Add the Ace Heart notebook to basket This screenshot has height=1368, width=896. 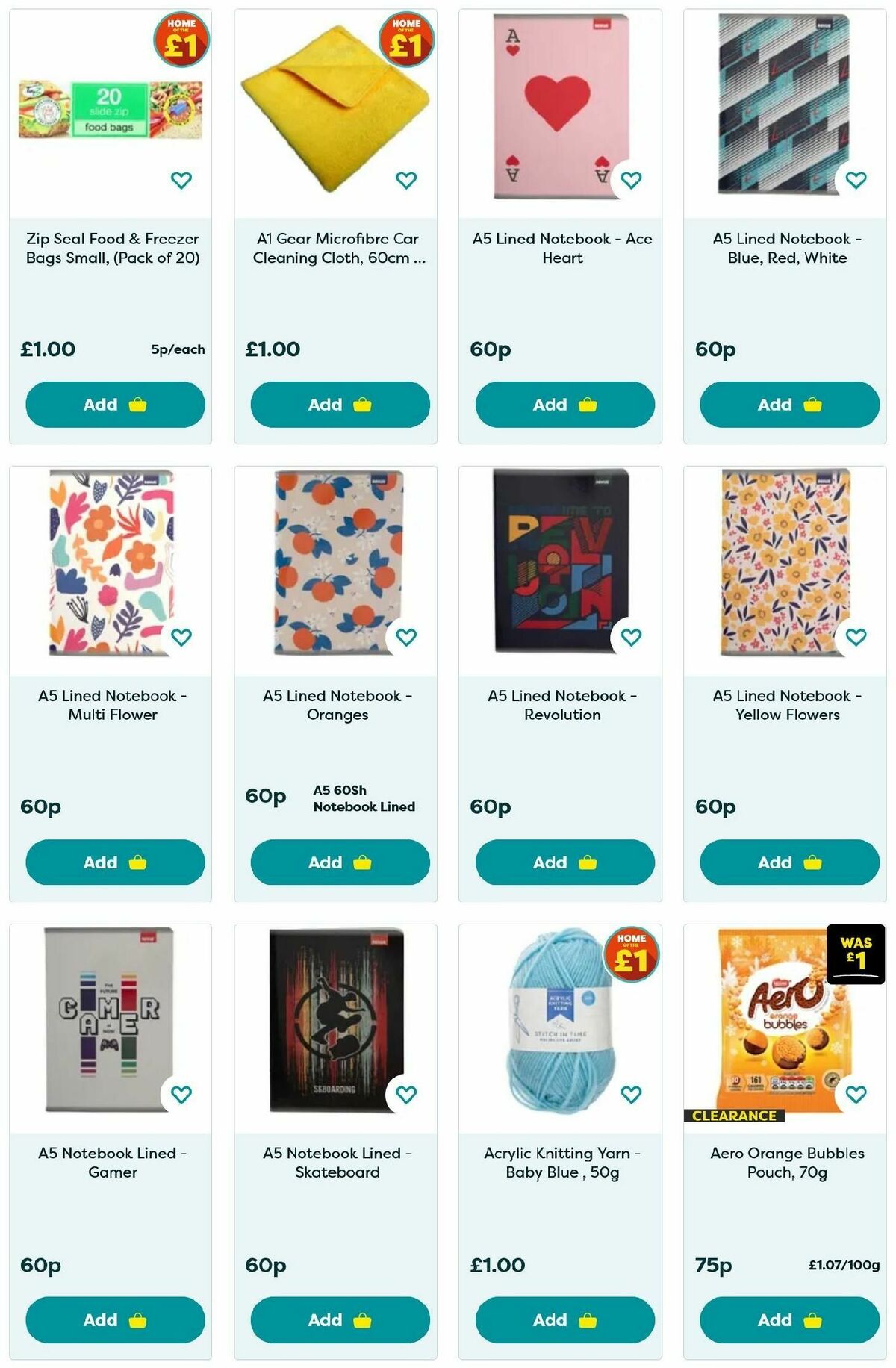click(x=563, y=404)
